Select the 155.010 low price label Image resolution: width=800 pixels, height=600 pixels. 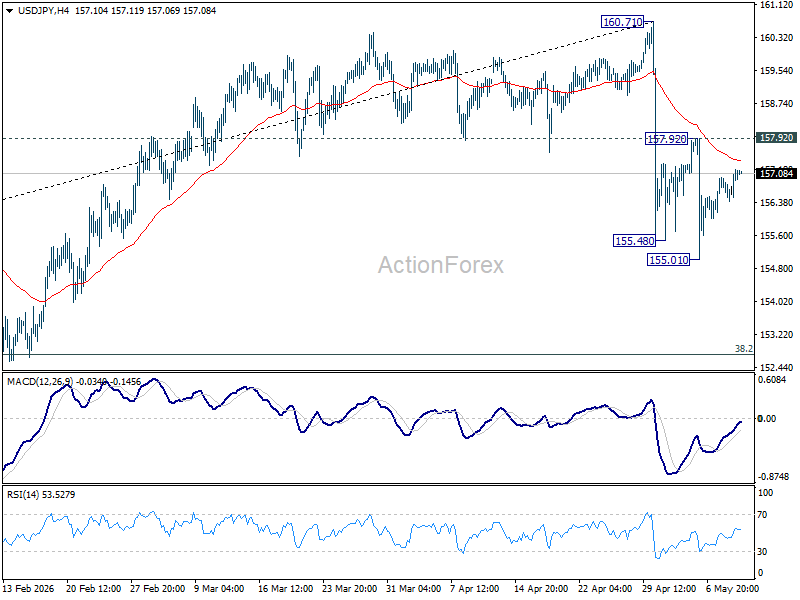point(669,260)
